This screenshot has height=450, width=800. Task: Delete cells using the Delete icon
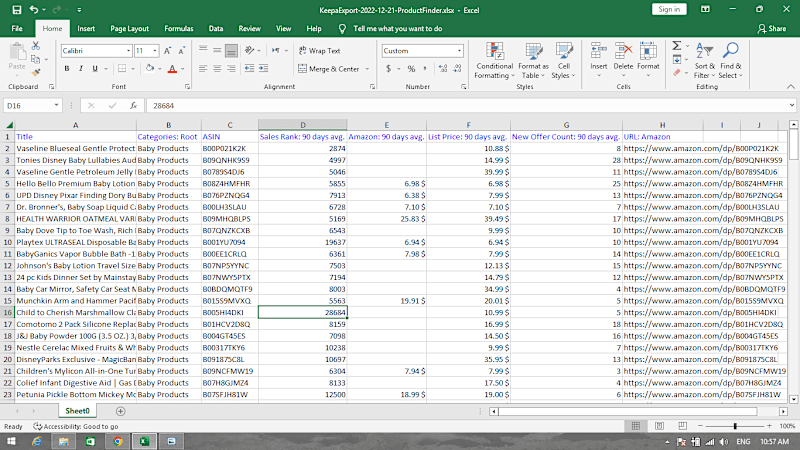click(x=623, y=52)
